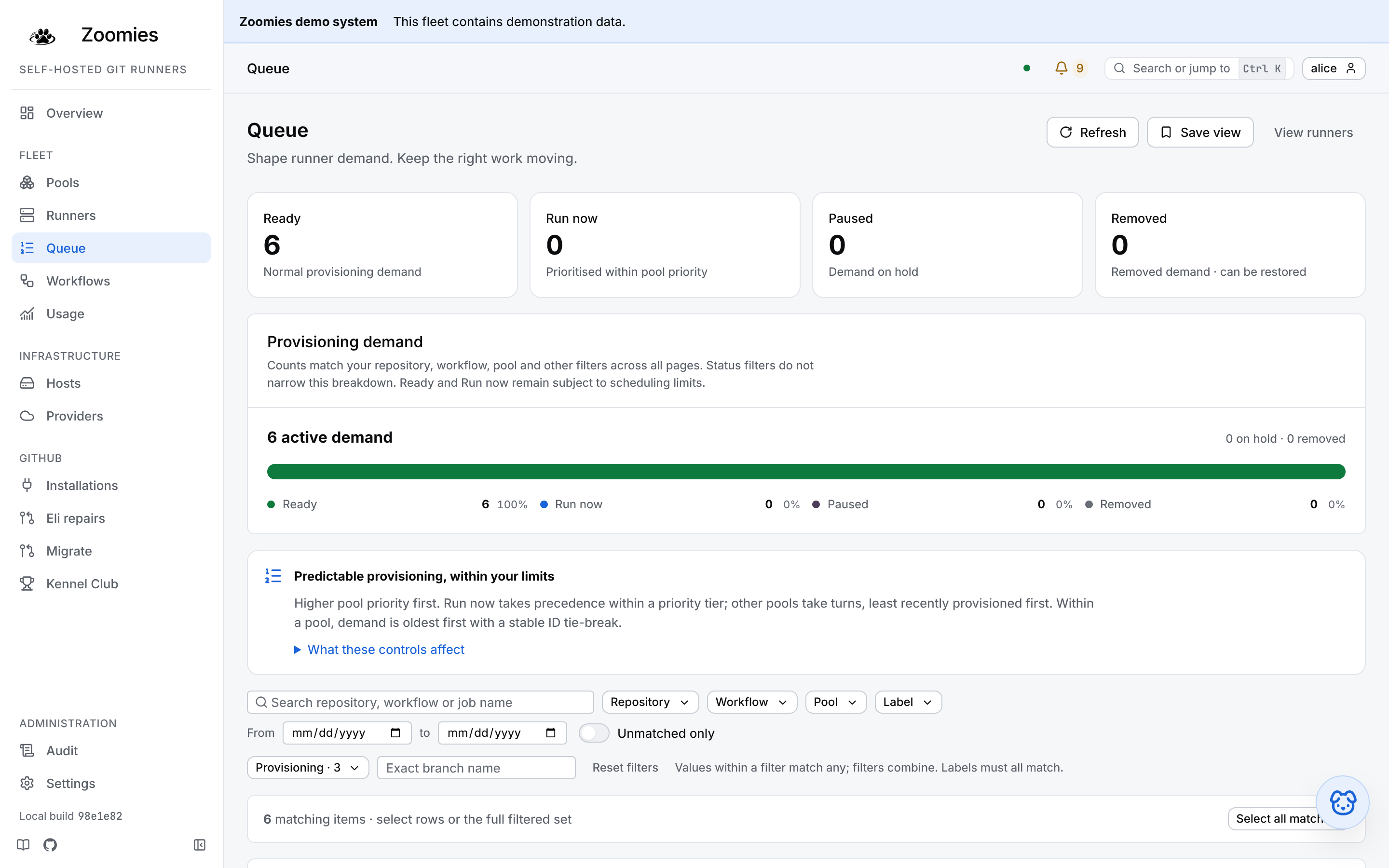Open the Provisioning · 3 status dropdown

click(x=308, y=768)
